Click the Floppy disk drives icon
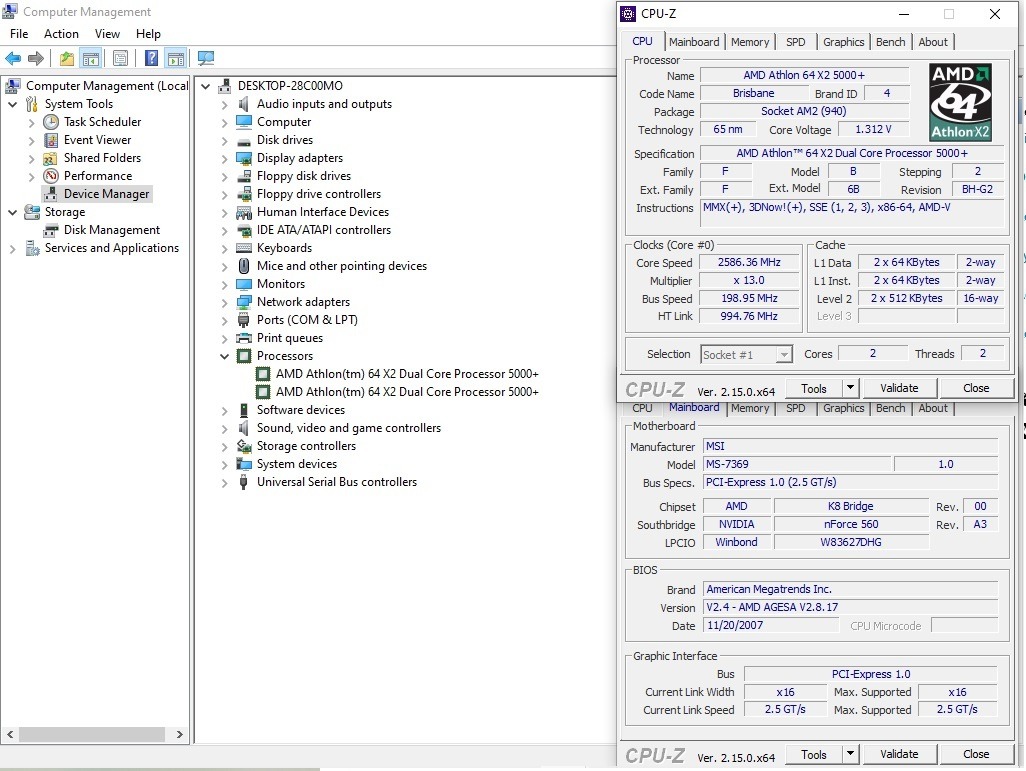1026x771 pixels. tap(243, 176)
